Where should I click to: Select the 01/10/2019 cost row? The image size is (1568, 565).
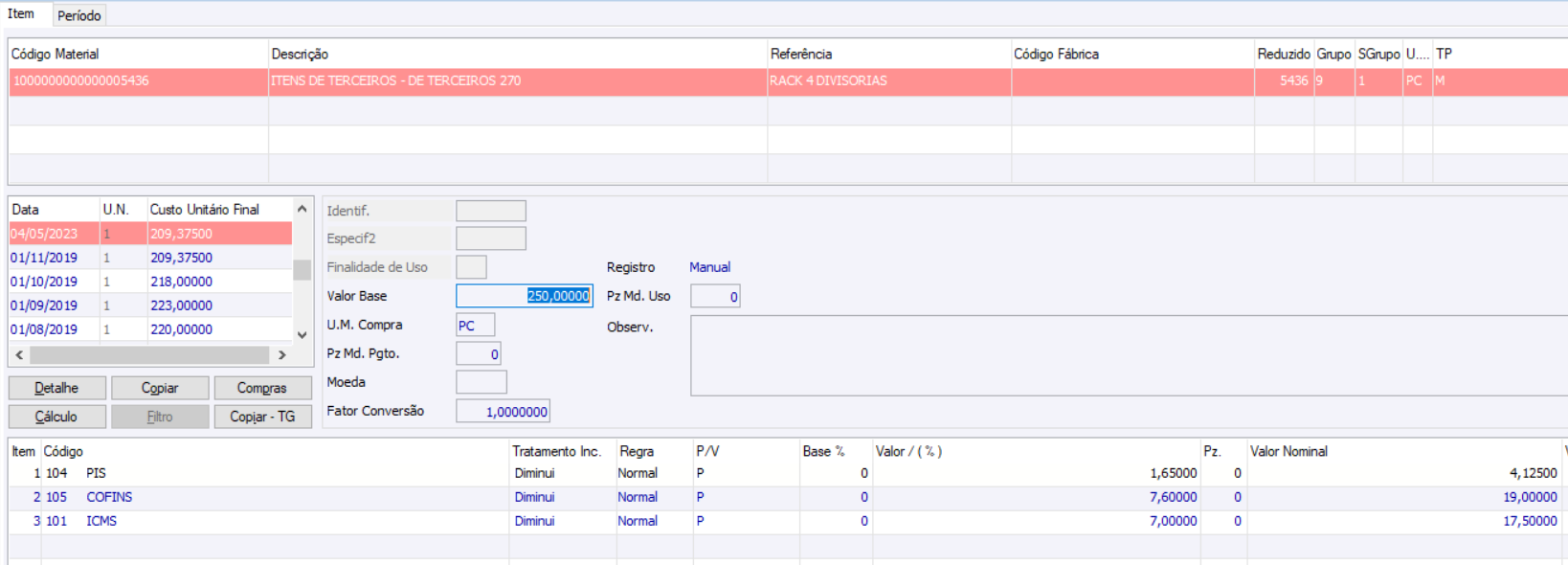(x=150, y=282)
